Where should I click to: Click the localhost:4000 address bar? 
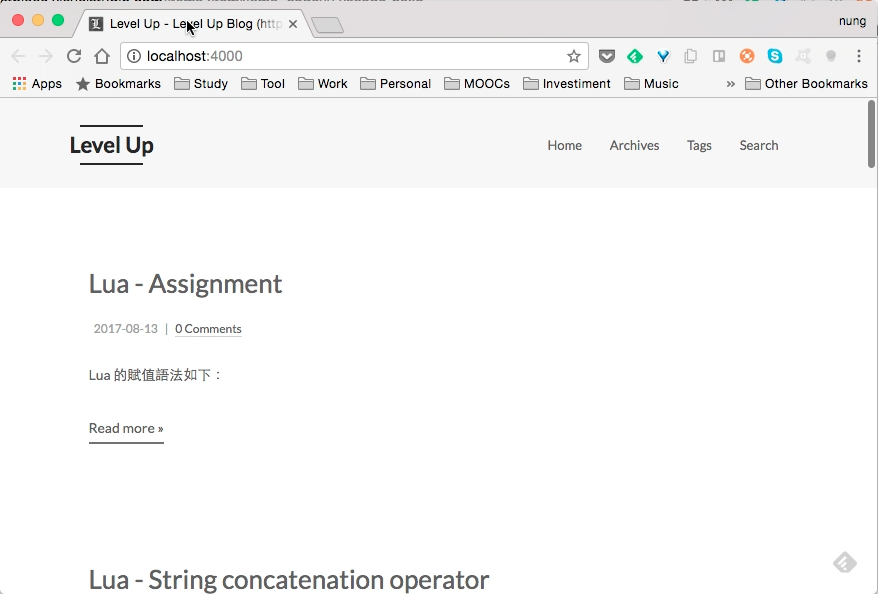(354, 56)
